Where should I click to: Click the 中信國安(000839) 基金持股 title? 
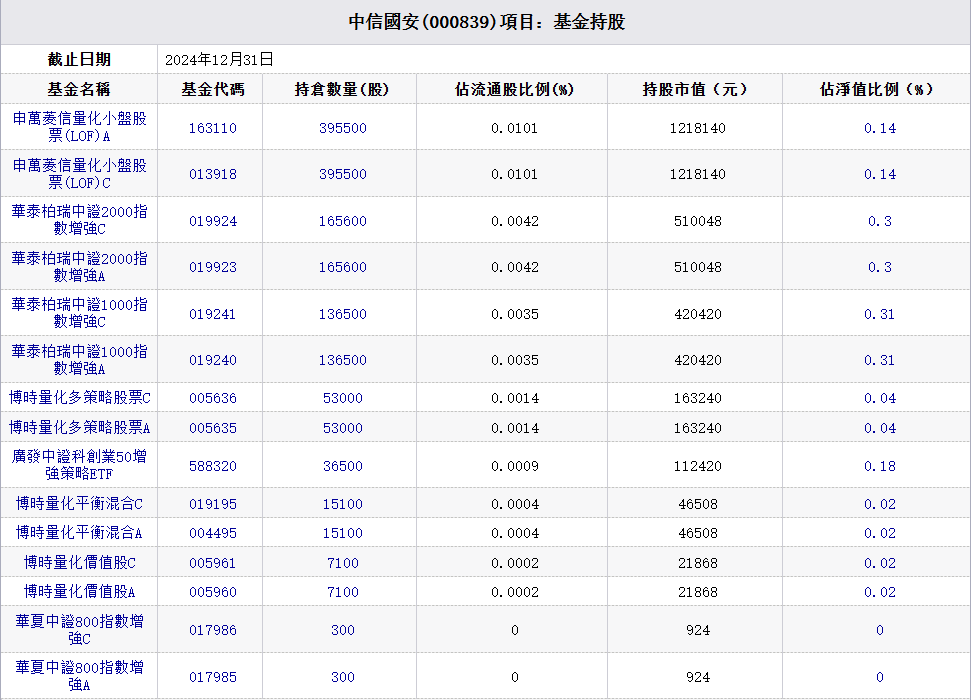pyautogui.click(x=487, y=22)
